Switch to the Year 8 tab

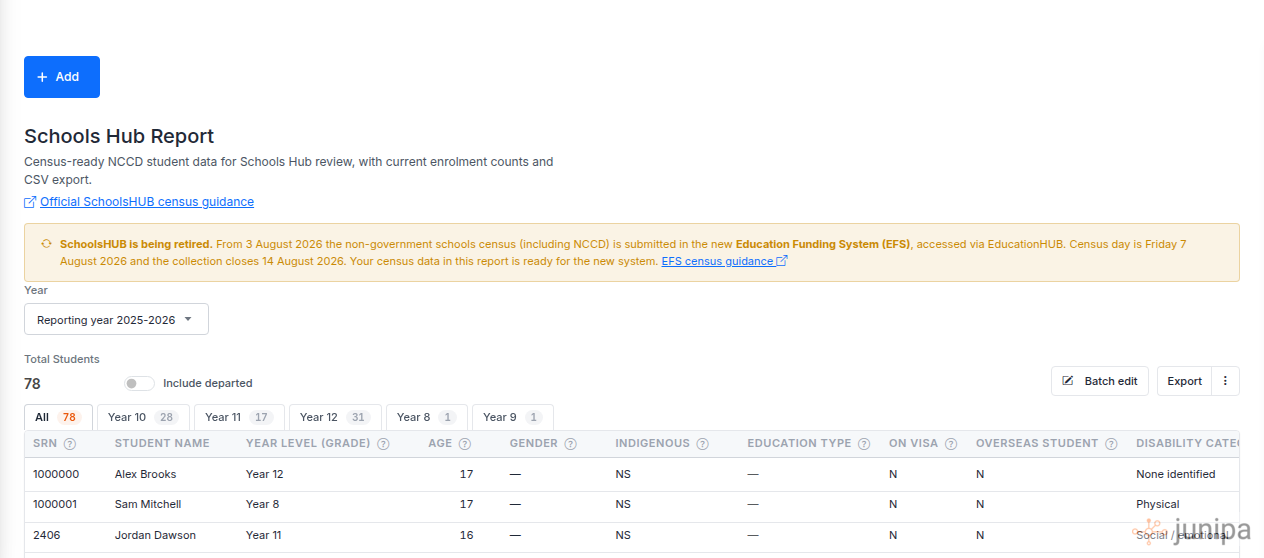427,417
